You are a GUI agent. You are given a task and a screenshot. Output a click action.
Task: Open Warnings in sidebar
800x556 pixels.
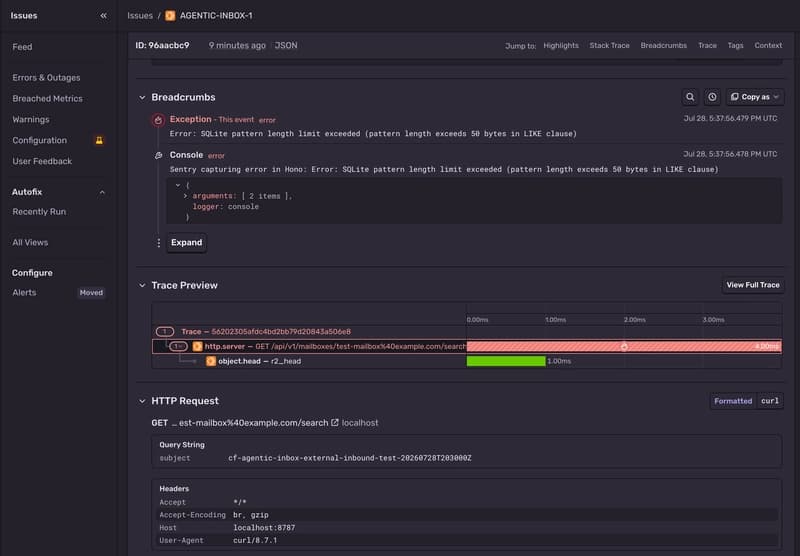point(31,119)
